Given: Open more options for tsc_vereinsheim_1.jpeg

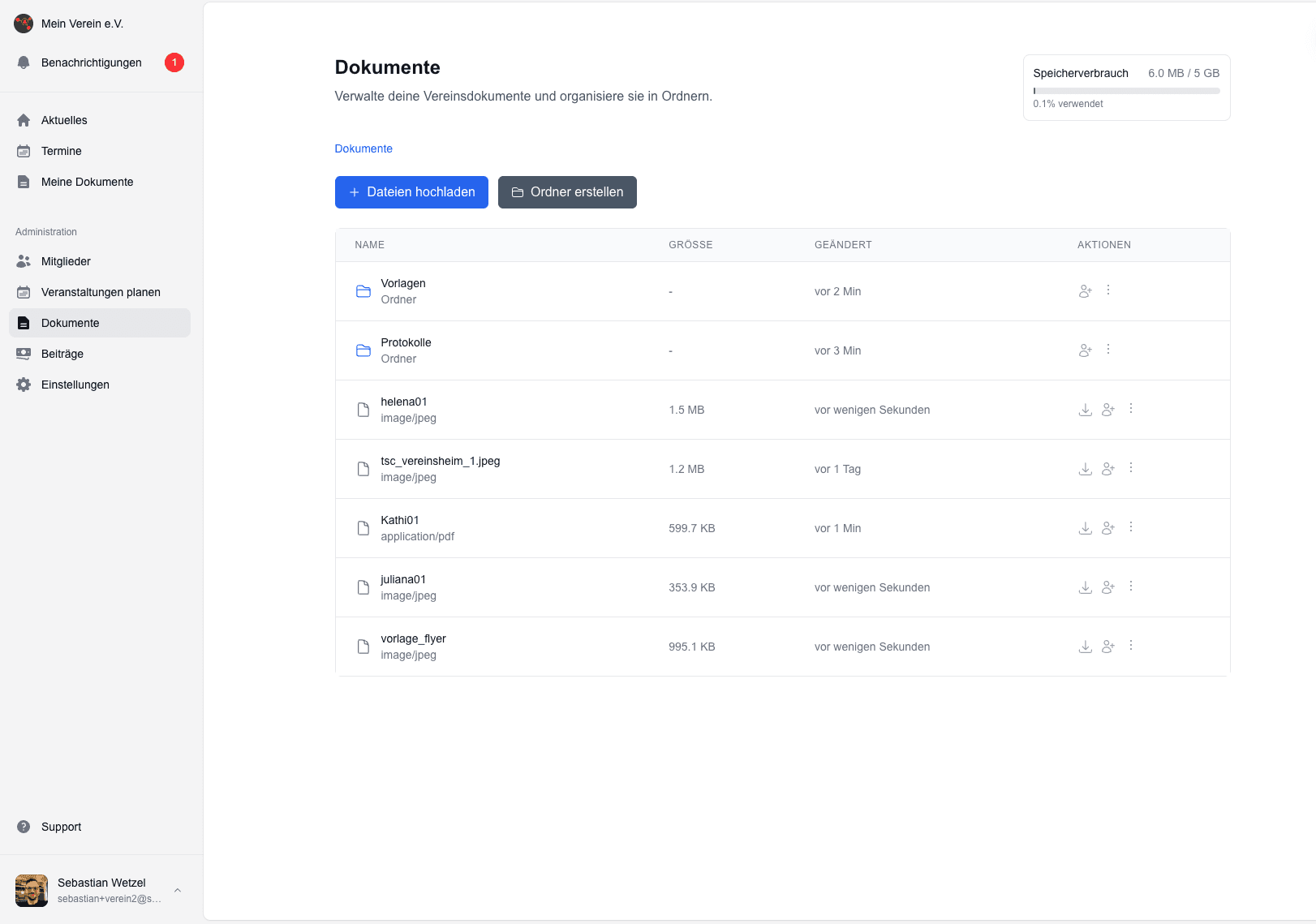Looking at the screenshot, I should click(1131, 468).
